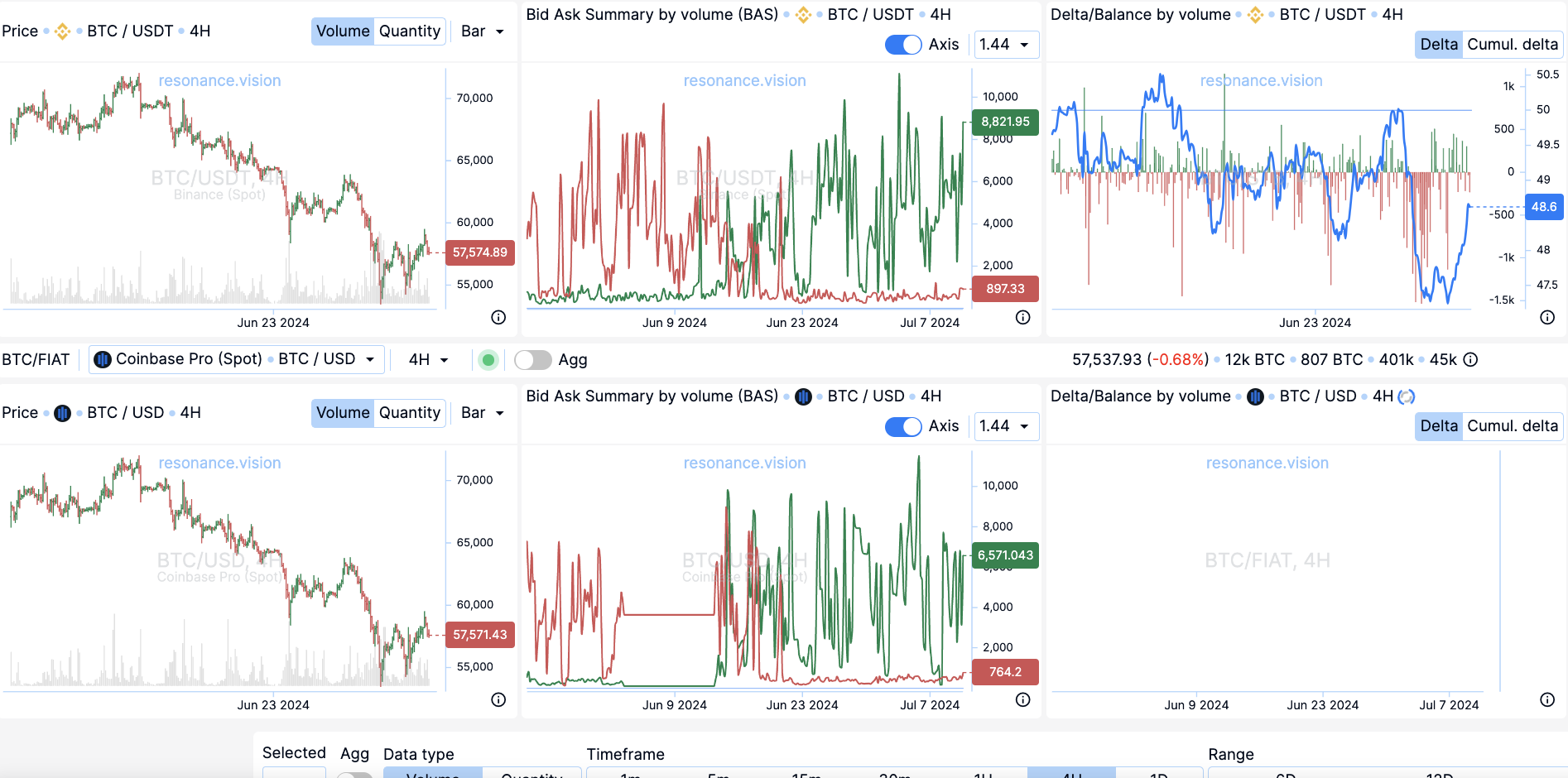
Task: Open Bar chart type dropdown for BTC/USDT
Action: (x=483, y=31)
